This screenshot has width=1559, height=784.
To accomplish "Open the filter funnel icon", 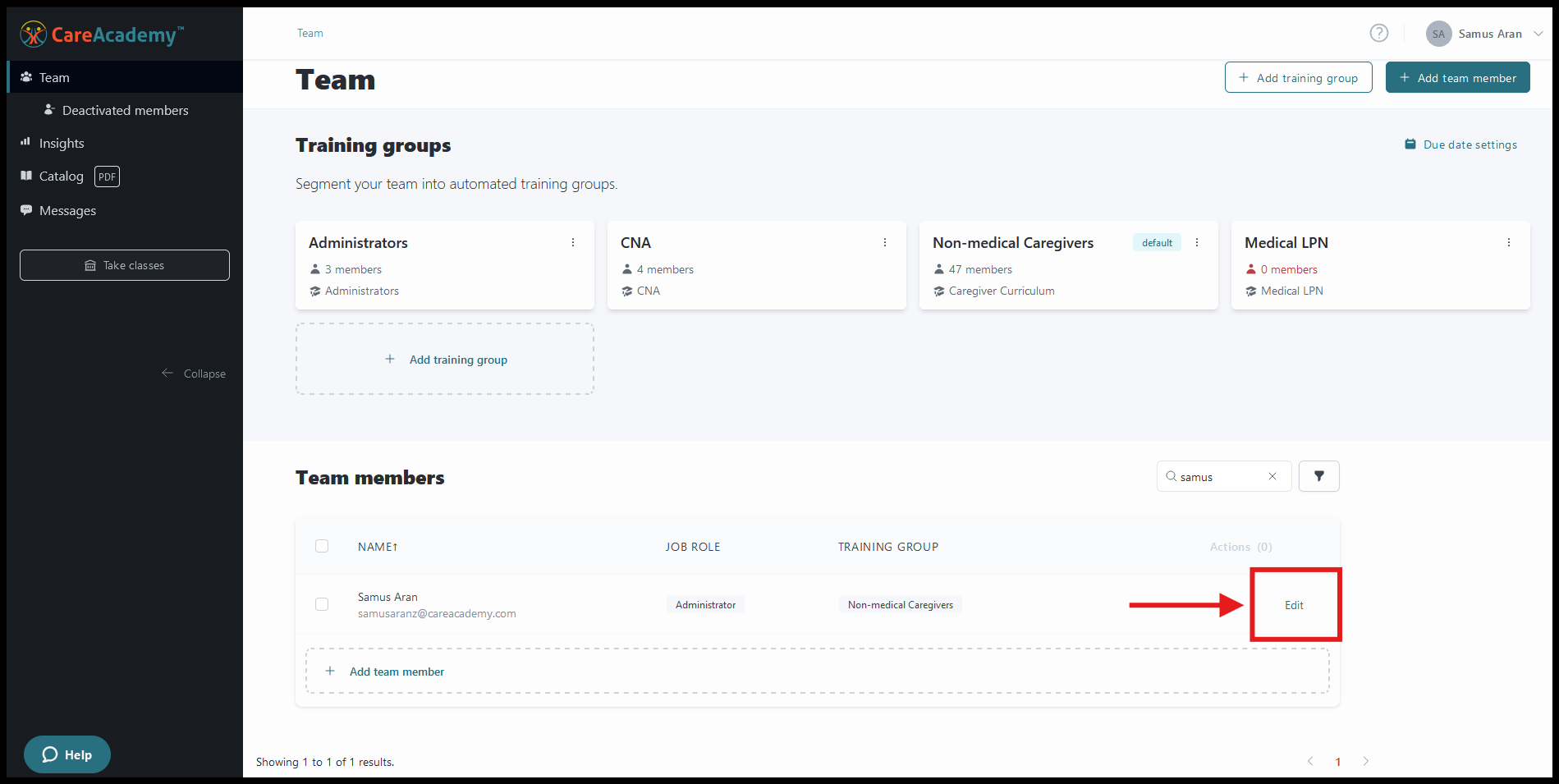I will point(1318,476).
